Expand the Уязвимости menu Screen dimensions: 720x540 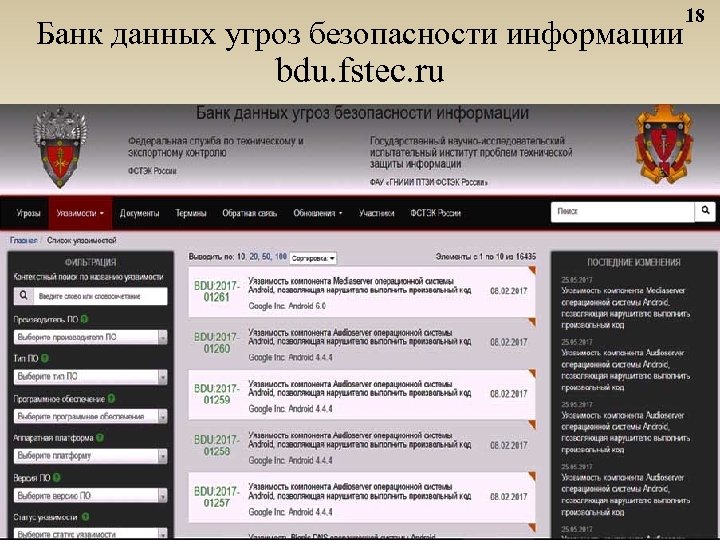pos(80,213)
